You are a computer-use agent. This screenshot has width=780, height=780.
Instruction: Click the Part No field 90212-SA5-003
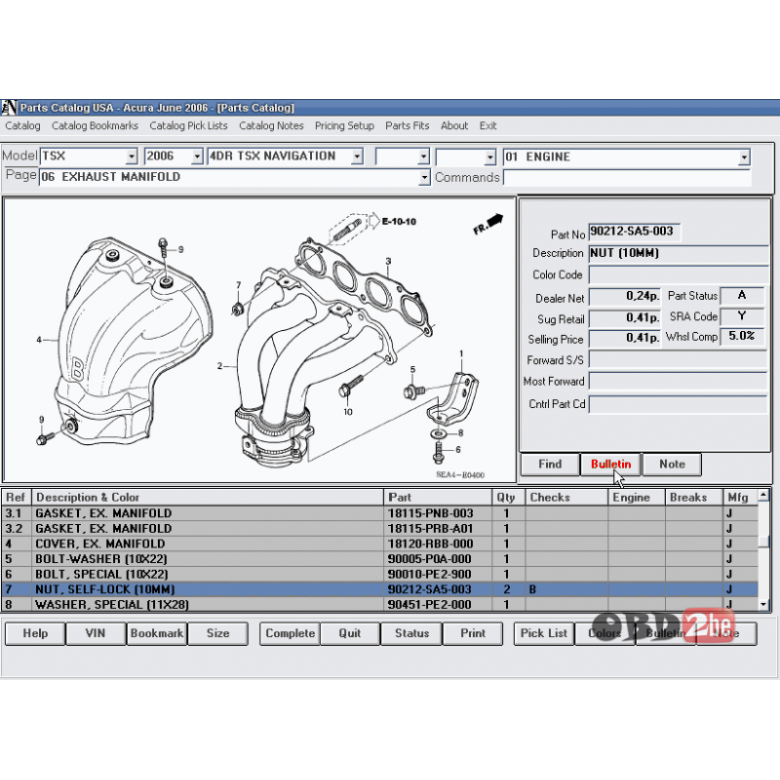pyautogui.click(x=634, y=232)
